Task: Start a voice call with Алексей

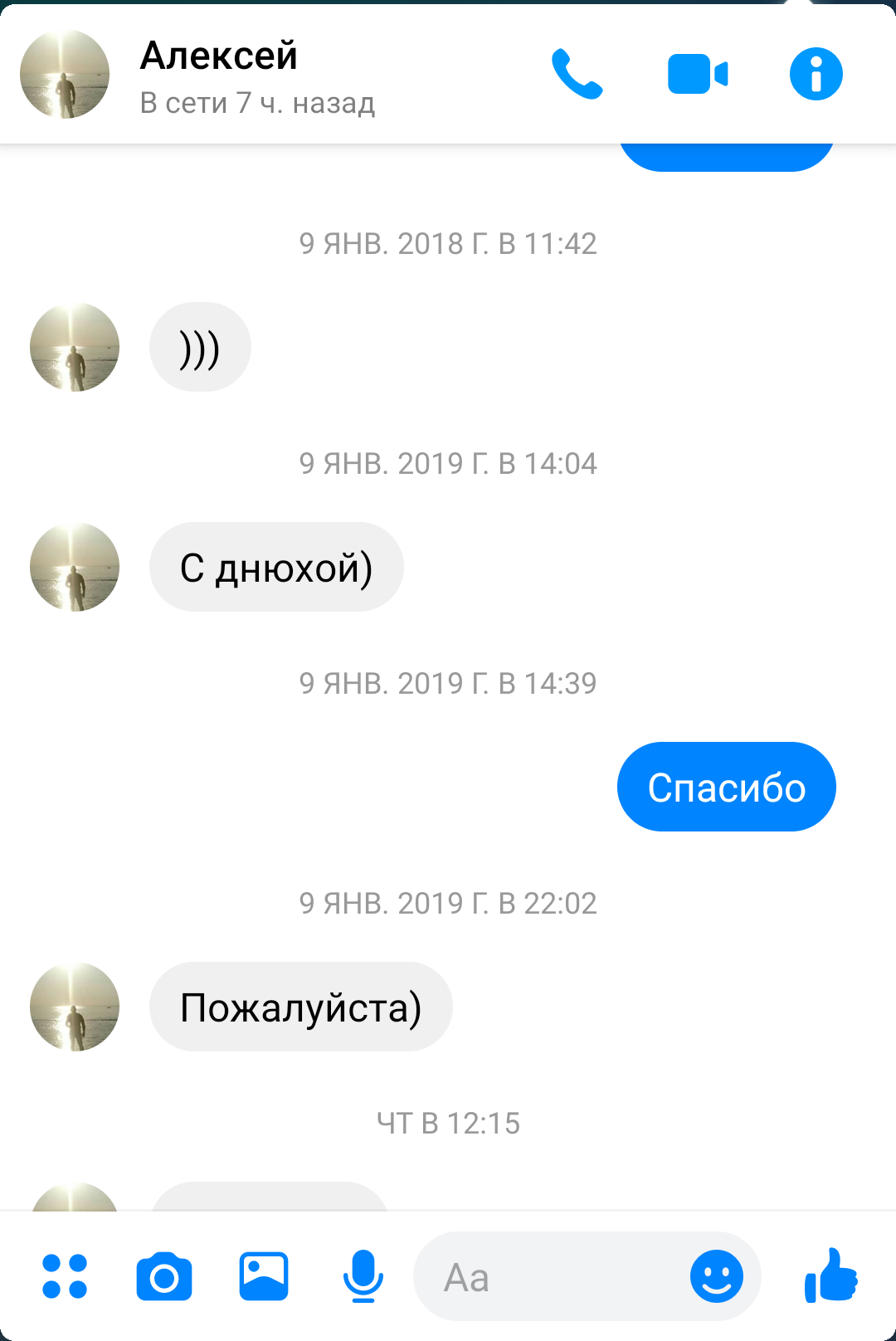Action: click(577, 75)
